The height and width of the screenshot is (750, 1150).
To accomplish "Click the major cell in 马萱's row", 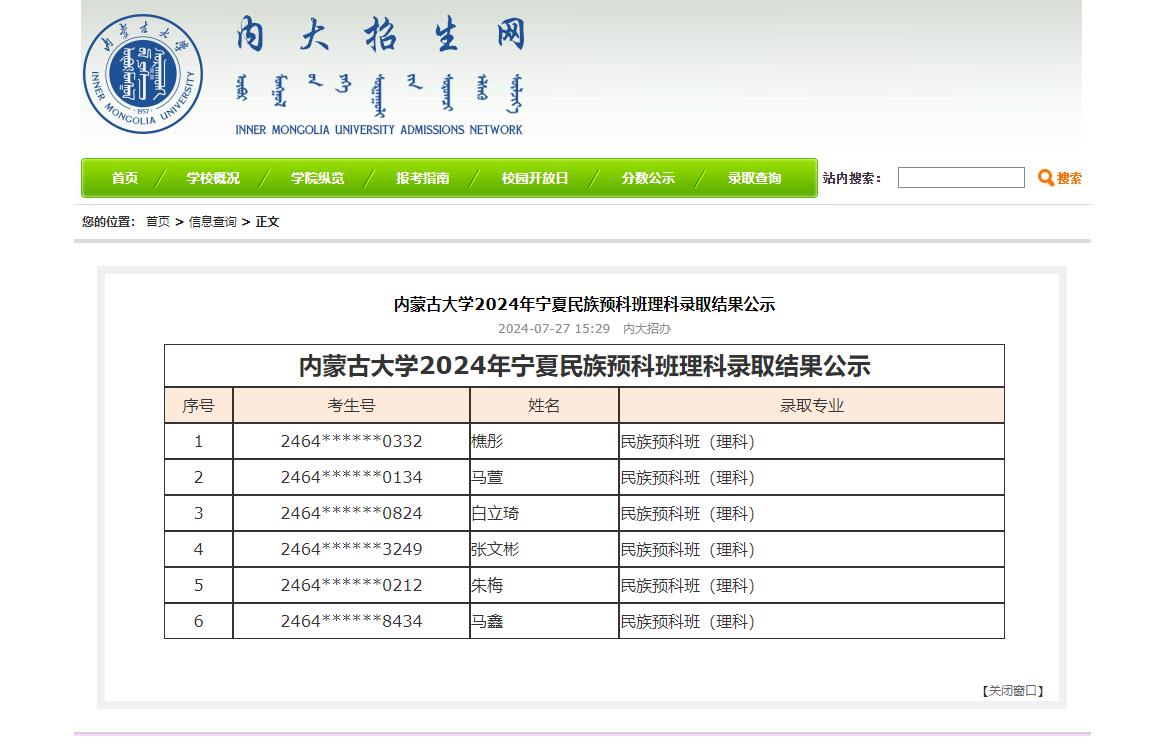I will point(812,477).
